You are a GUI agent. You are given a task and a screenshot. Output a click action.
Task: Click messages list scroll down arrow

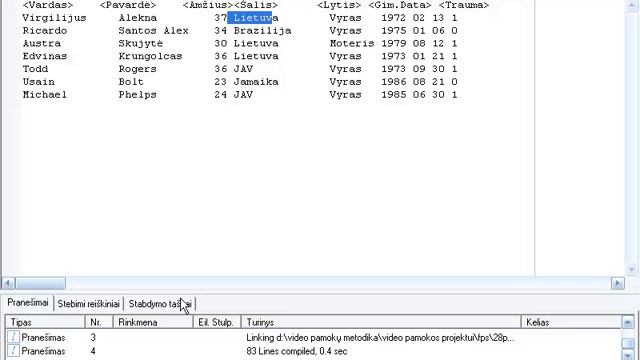click(x=628, y=355)
